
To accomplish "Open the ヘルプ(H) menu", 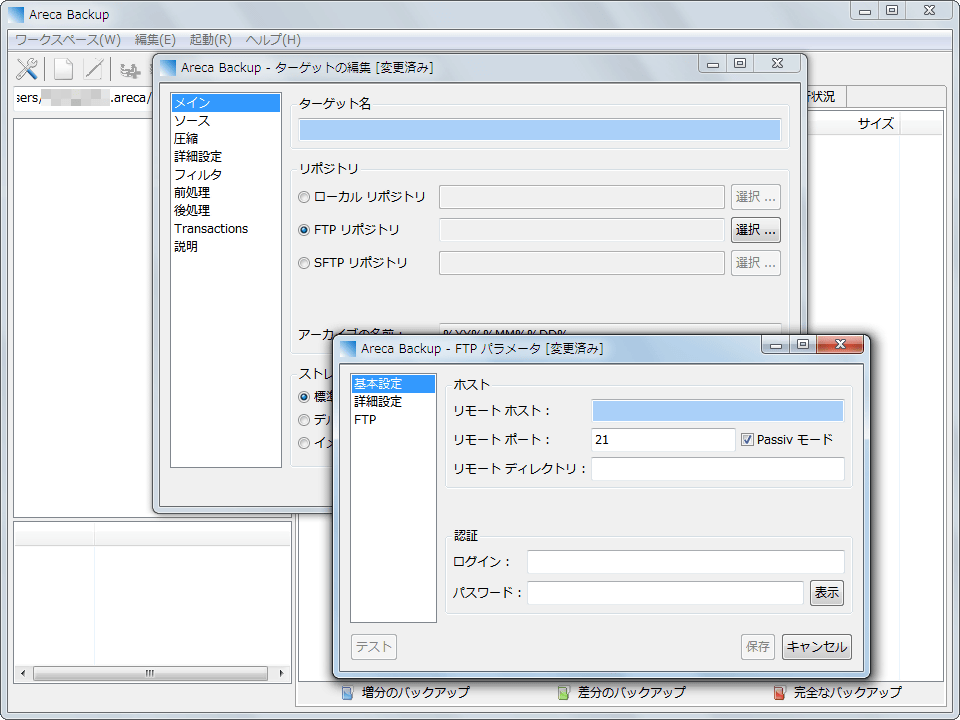I will tap(273, 40).
